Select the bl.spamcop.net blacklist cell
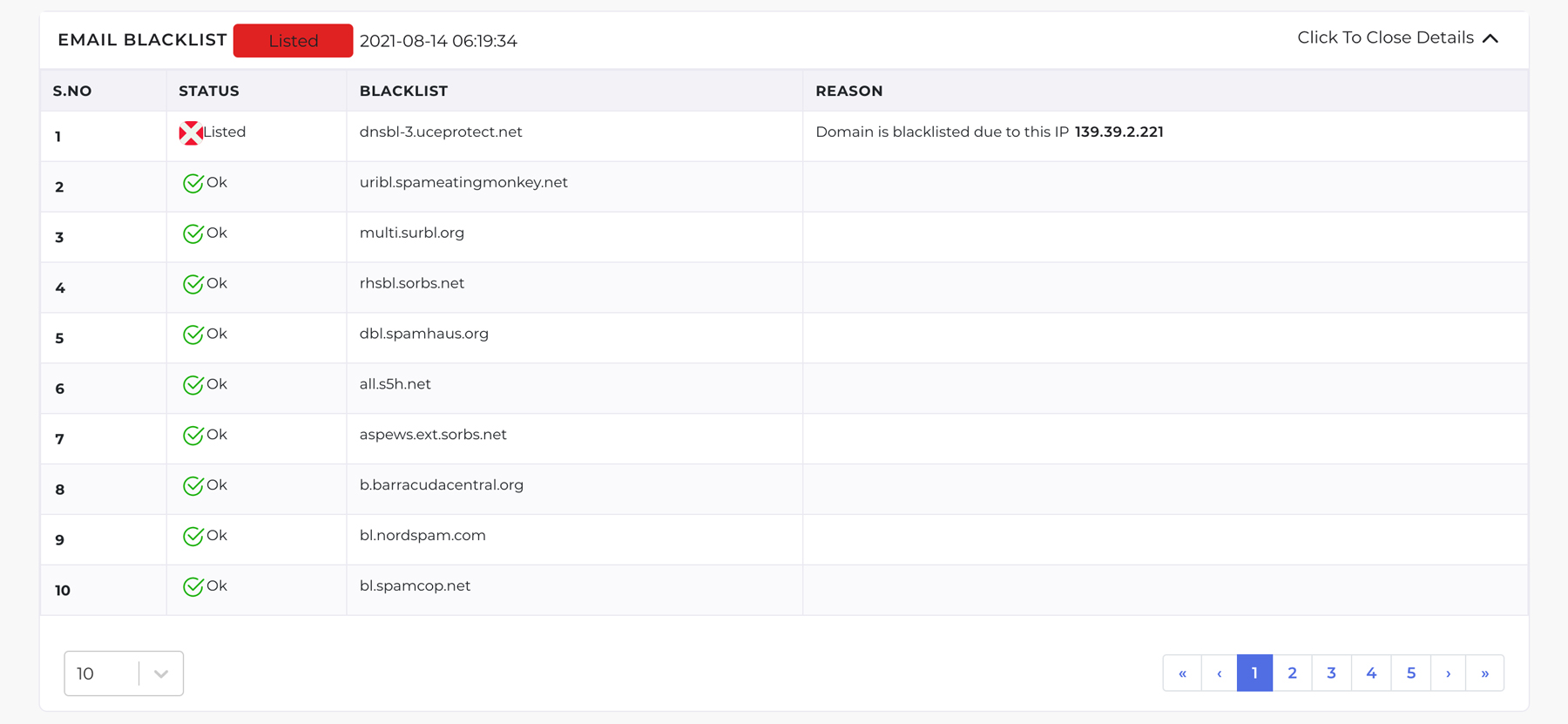The height and width of the screenshot is (724, 1568). (x=575, y=591)
